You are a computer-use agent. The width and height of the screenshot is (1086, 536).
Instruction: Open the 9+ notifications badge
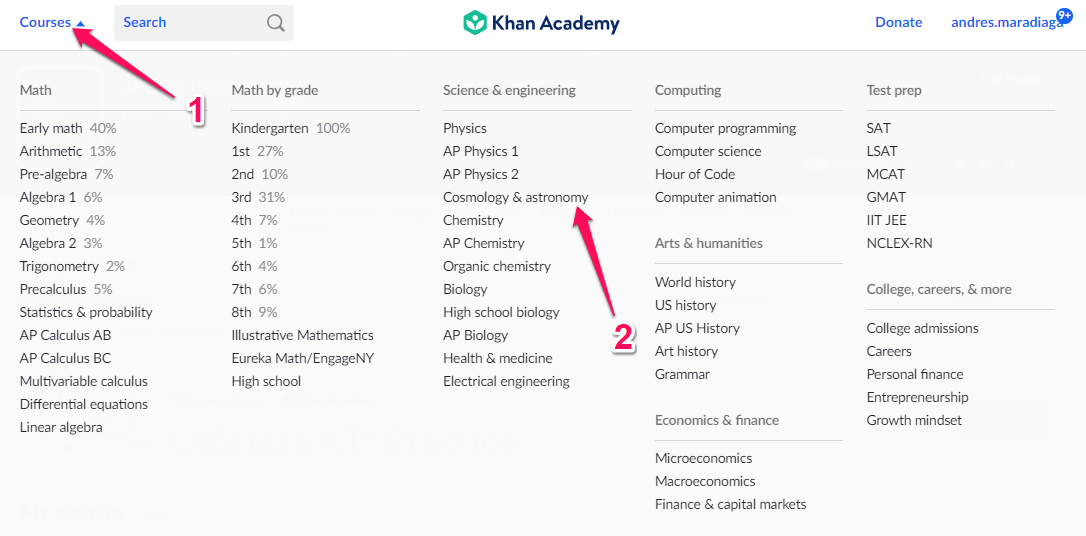coord(1064,14)
